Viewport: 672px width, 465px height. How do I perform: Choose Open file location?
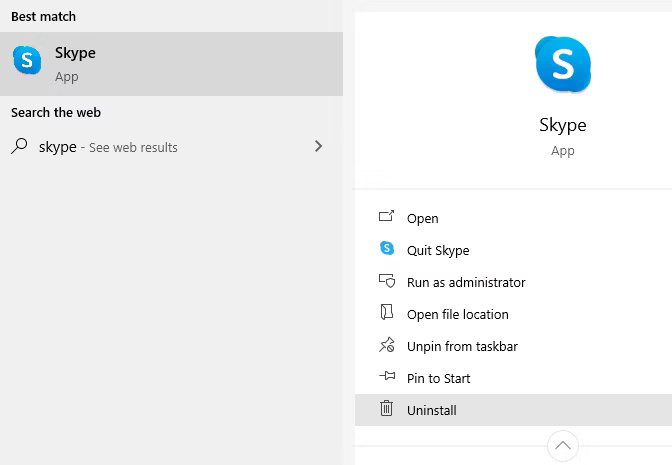(x=513, y=314)
